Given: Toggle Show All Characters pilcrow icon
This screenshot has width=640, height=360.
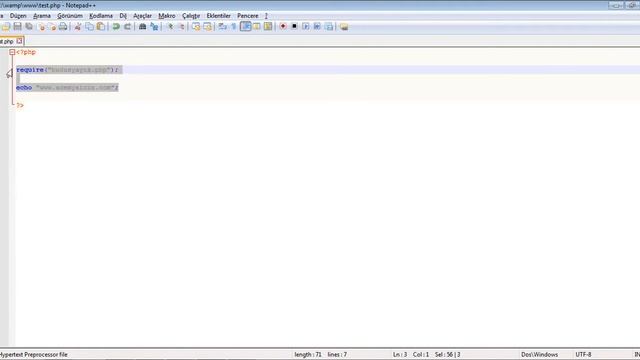Looking at the screenshot, I should point(234,27).
